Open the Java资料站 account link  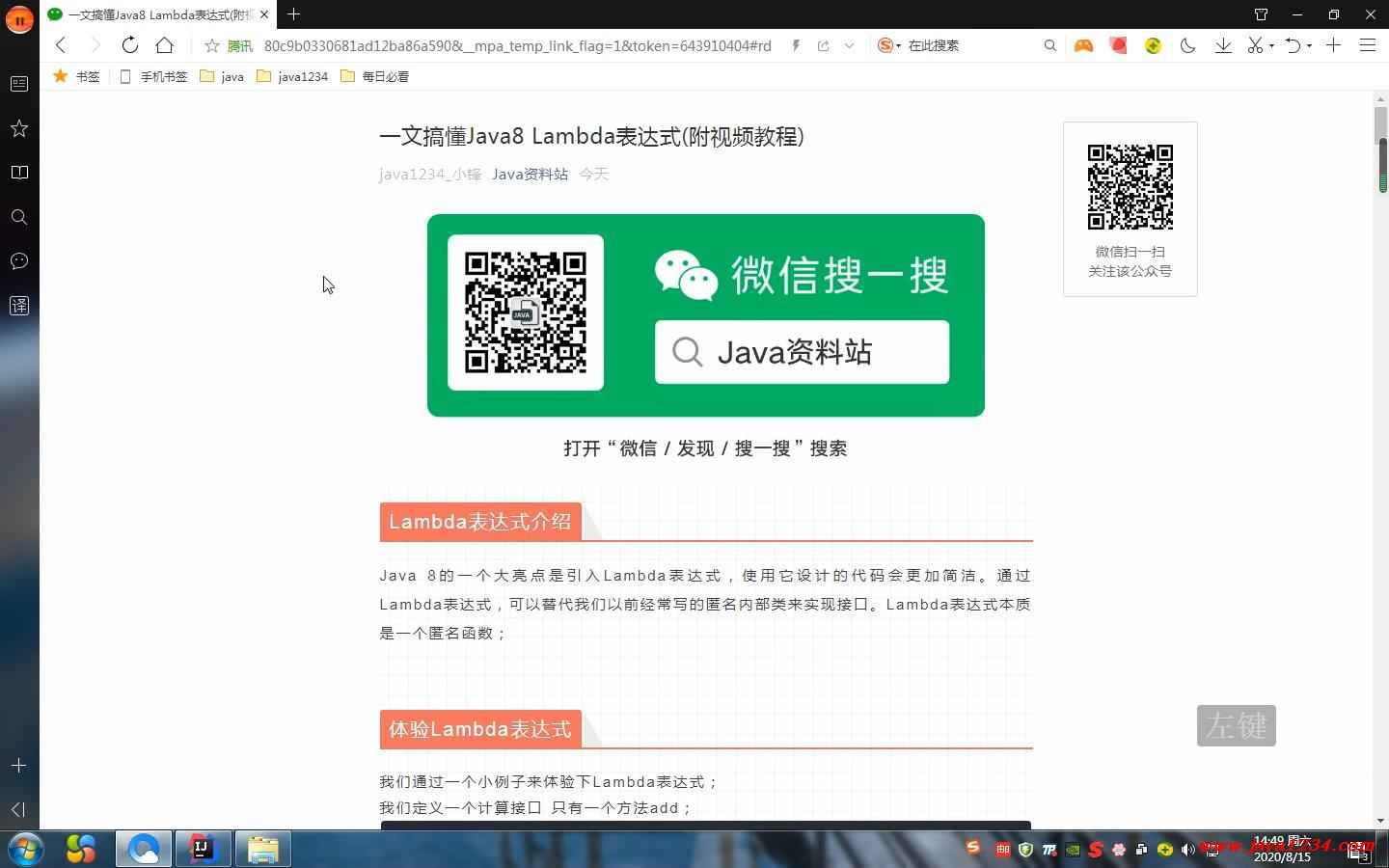[530, 174]
